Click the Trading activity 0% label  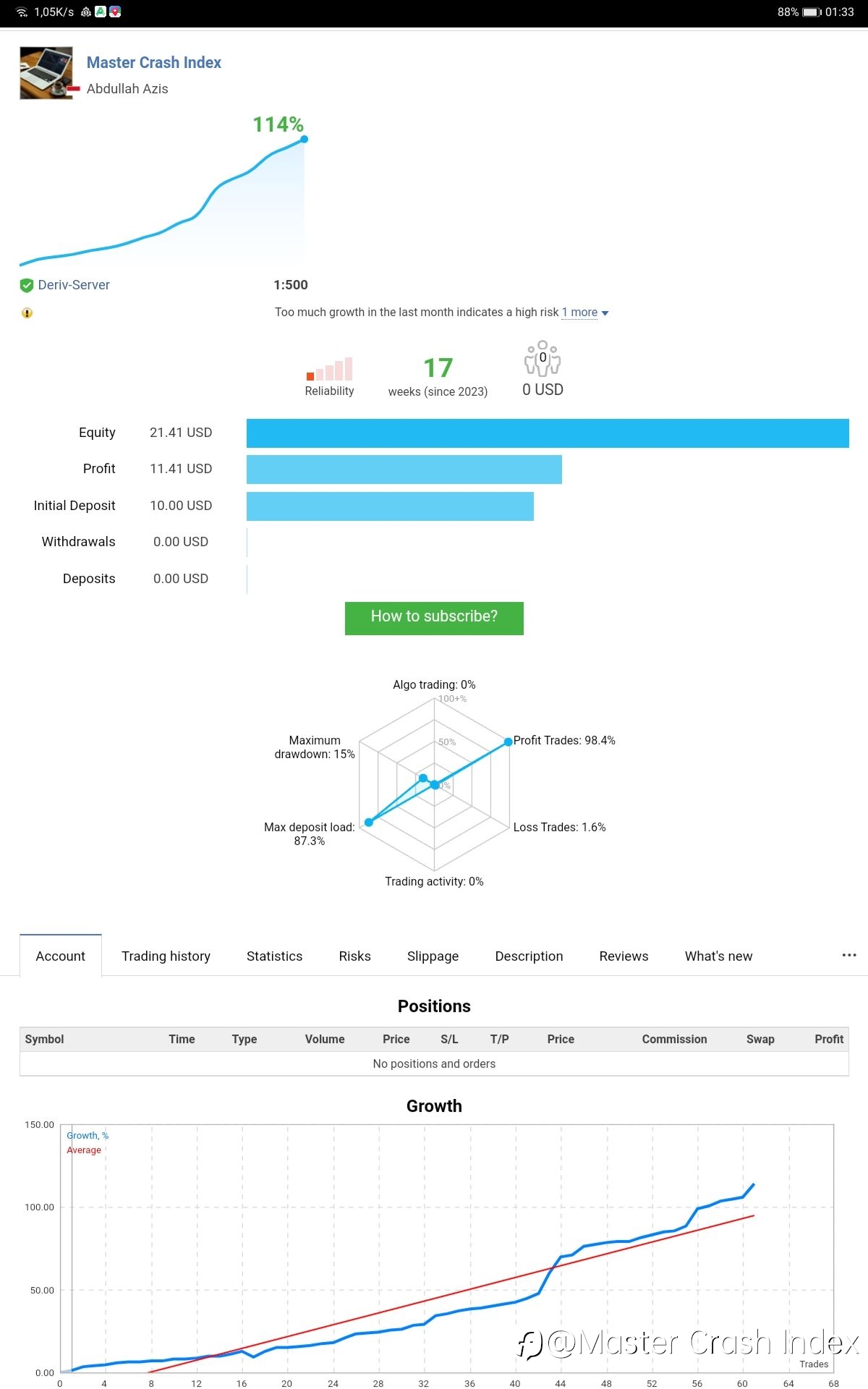point(434,881)
